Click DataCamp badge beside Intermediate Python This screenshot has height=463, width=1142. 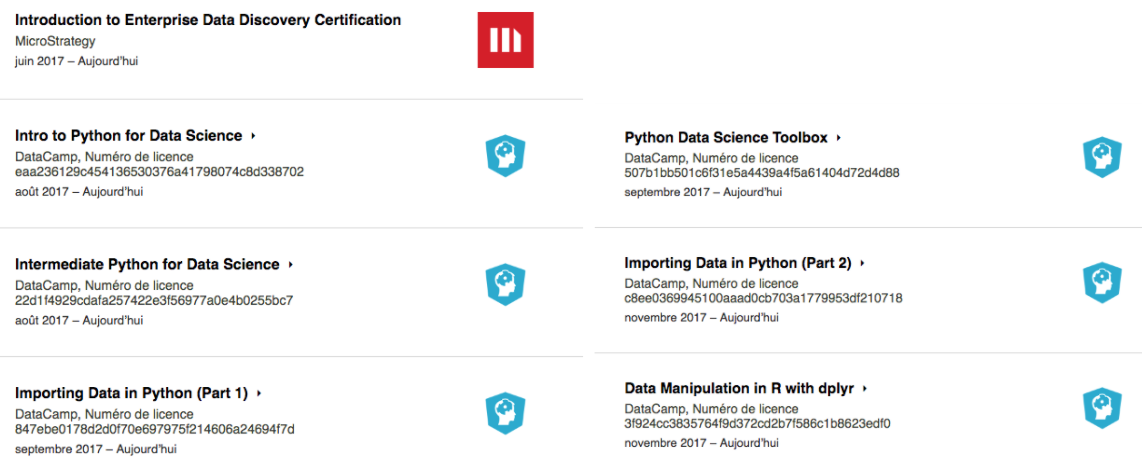coord(505,285)
